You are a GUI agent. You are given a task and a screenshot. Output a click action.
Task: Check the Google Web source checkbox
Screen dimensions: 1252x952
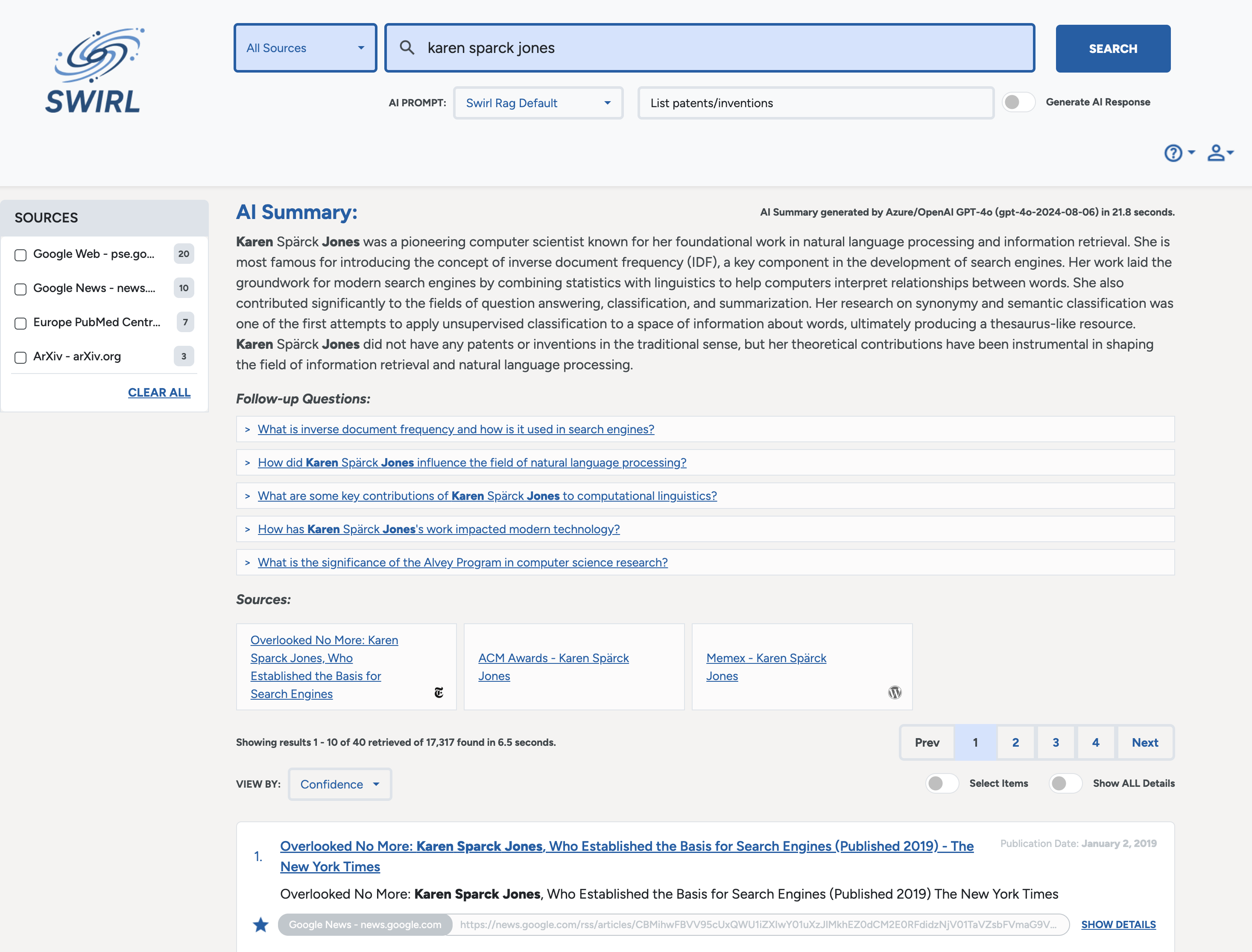[20, 255]
